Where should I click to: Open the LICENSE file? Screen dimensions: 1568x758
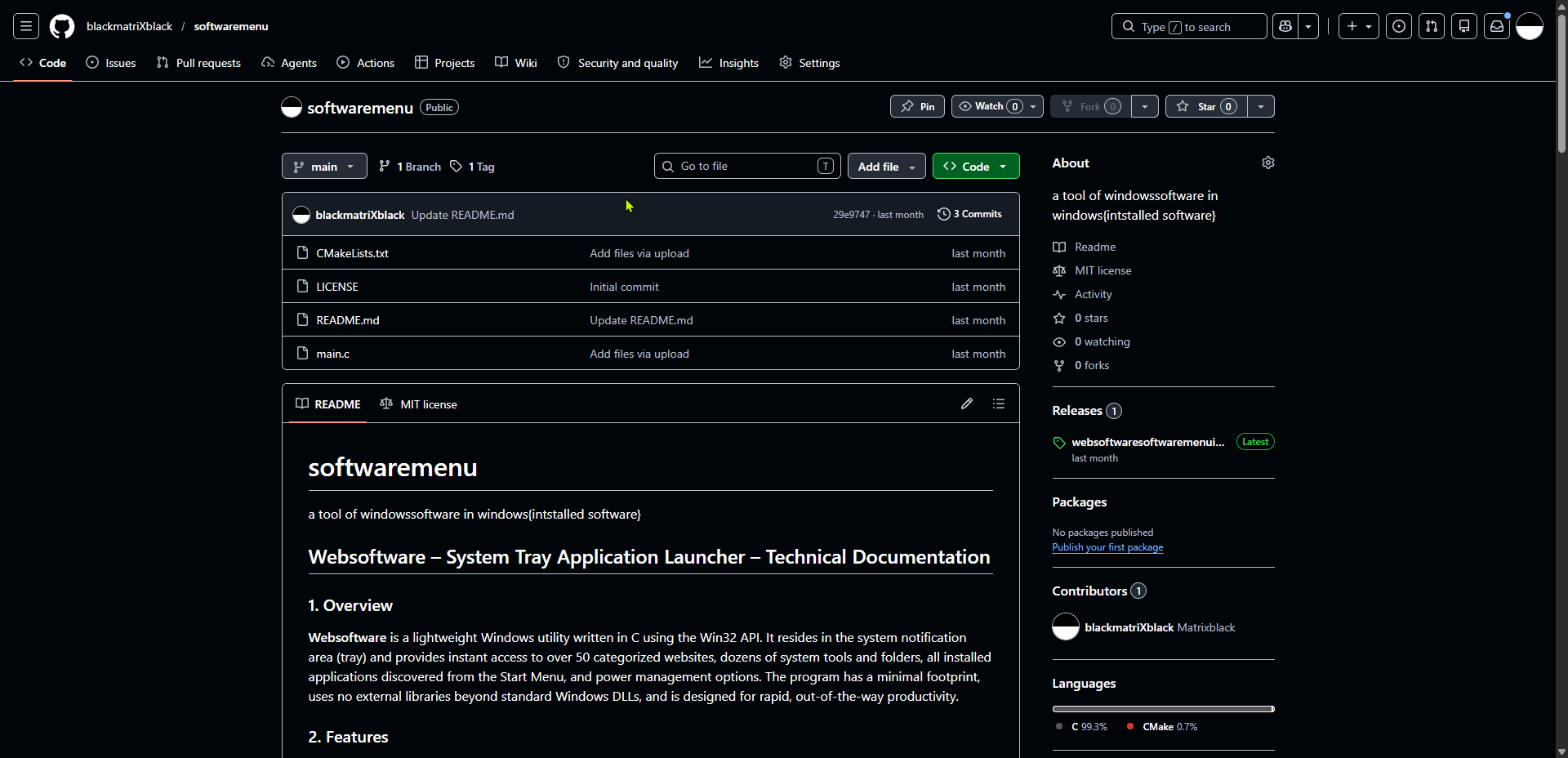pyautogui.click(x=337, y=287)
